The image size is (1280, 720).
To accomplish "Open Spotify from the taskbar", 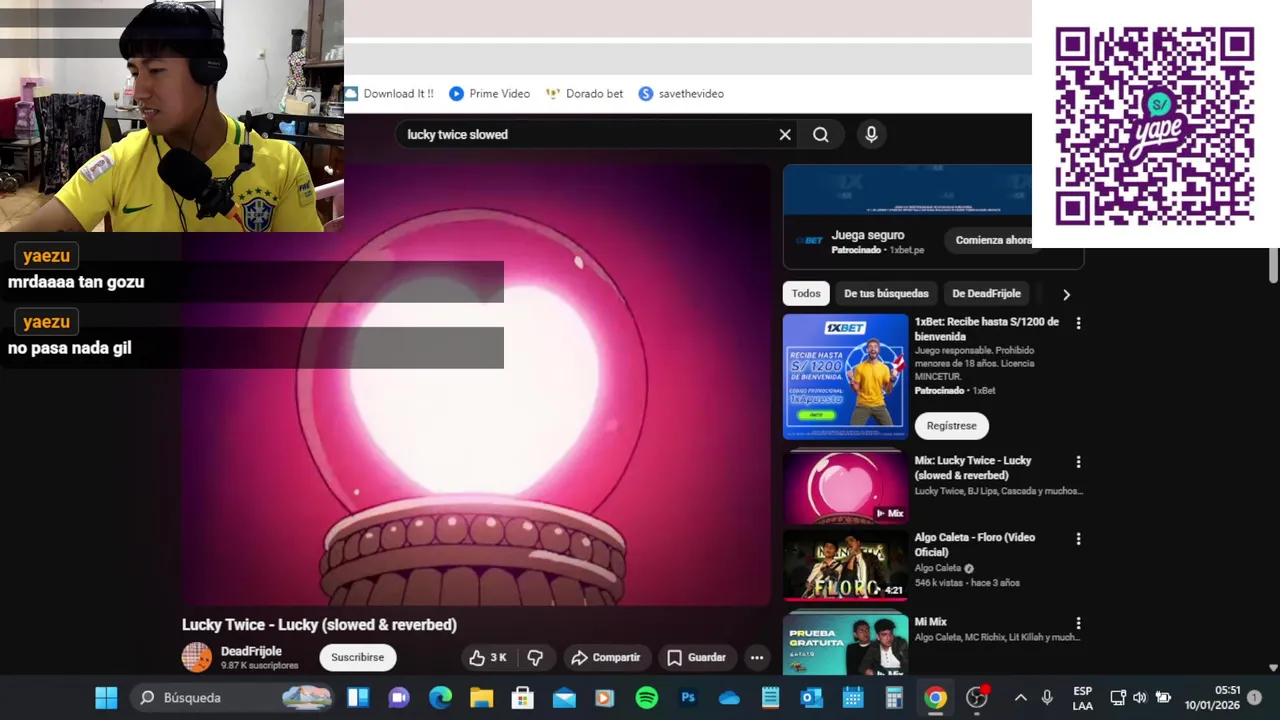I will coord(647,698).
